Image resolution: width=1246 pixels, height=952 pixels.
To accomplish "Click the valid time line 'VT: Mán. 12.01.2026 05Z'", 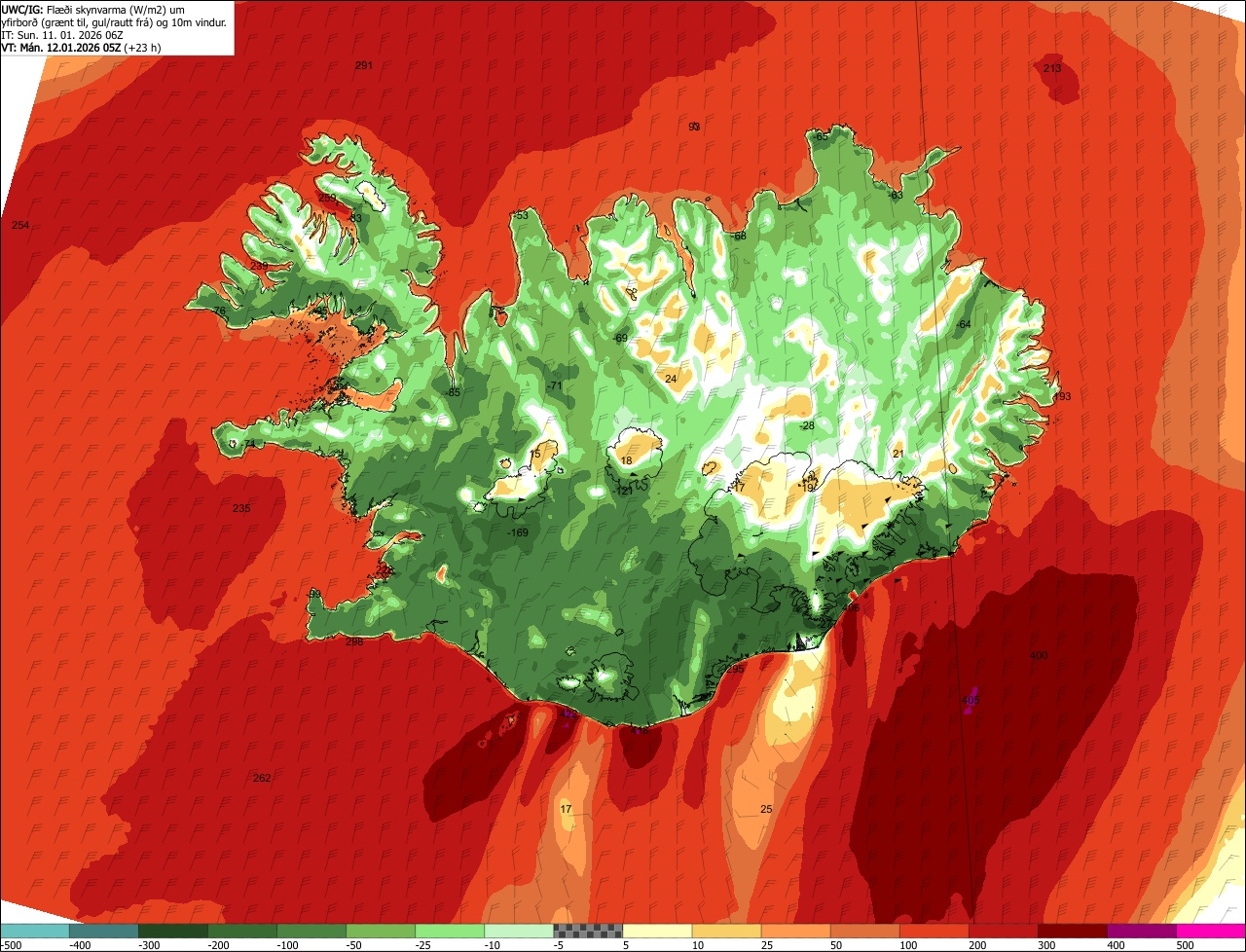I will [62, 47].
